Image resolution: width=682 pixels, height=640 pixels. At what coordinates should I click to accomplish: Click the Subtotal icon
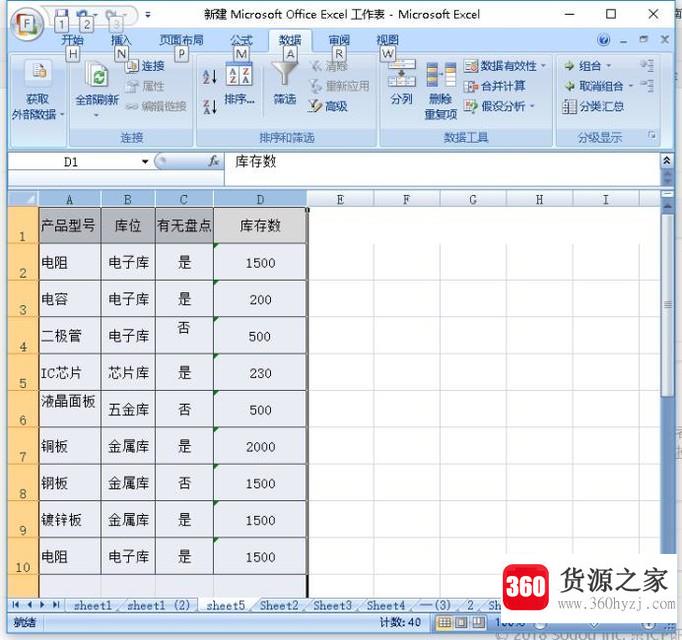(x=569, y=106)
